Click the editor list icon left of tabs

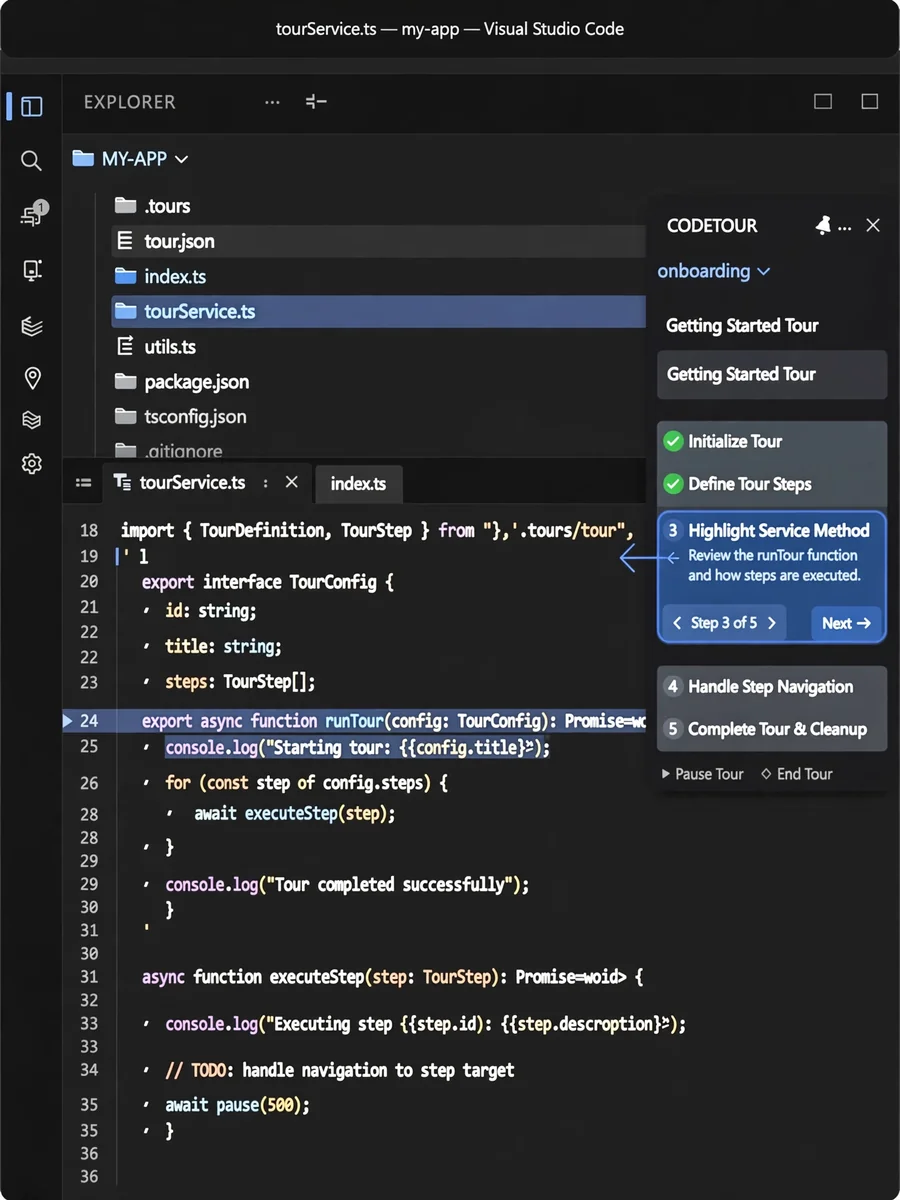click(84, 483)
